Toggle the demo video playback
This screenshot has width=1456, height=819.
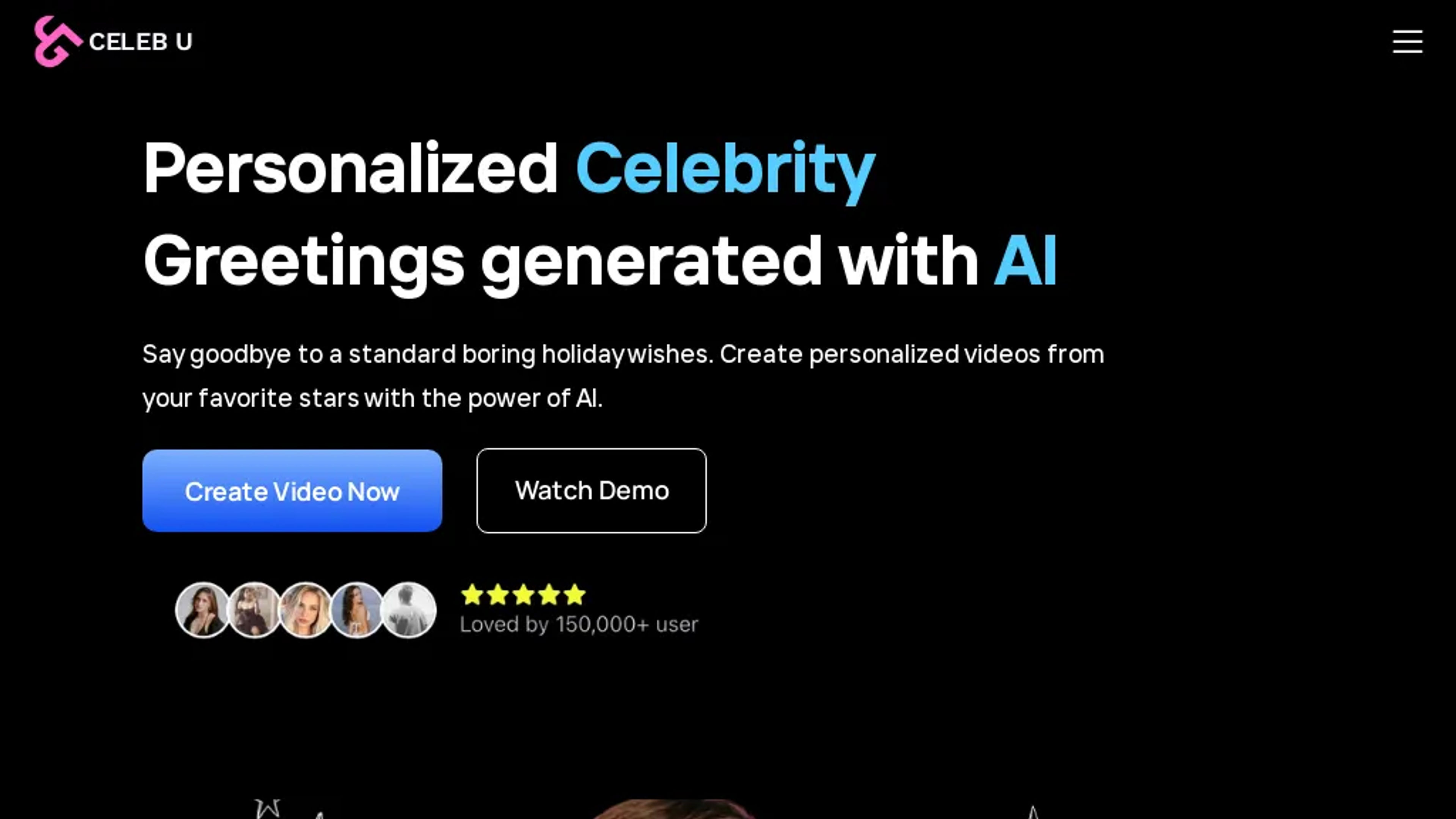(591, 490)
